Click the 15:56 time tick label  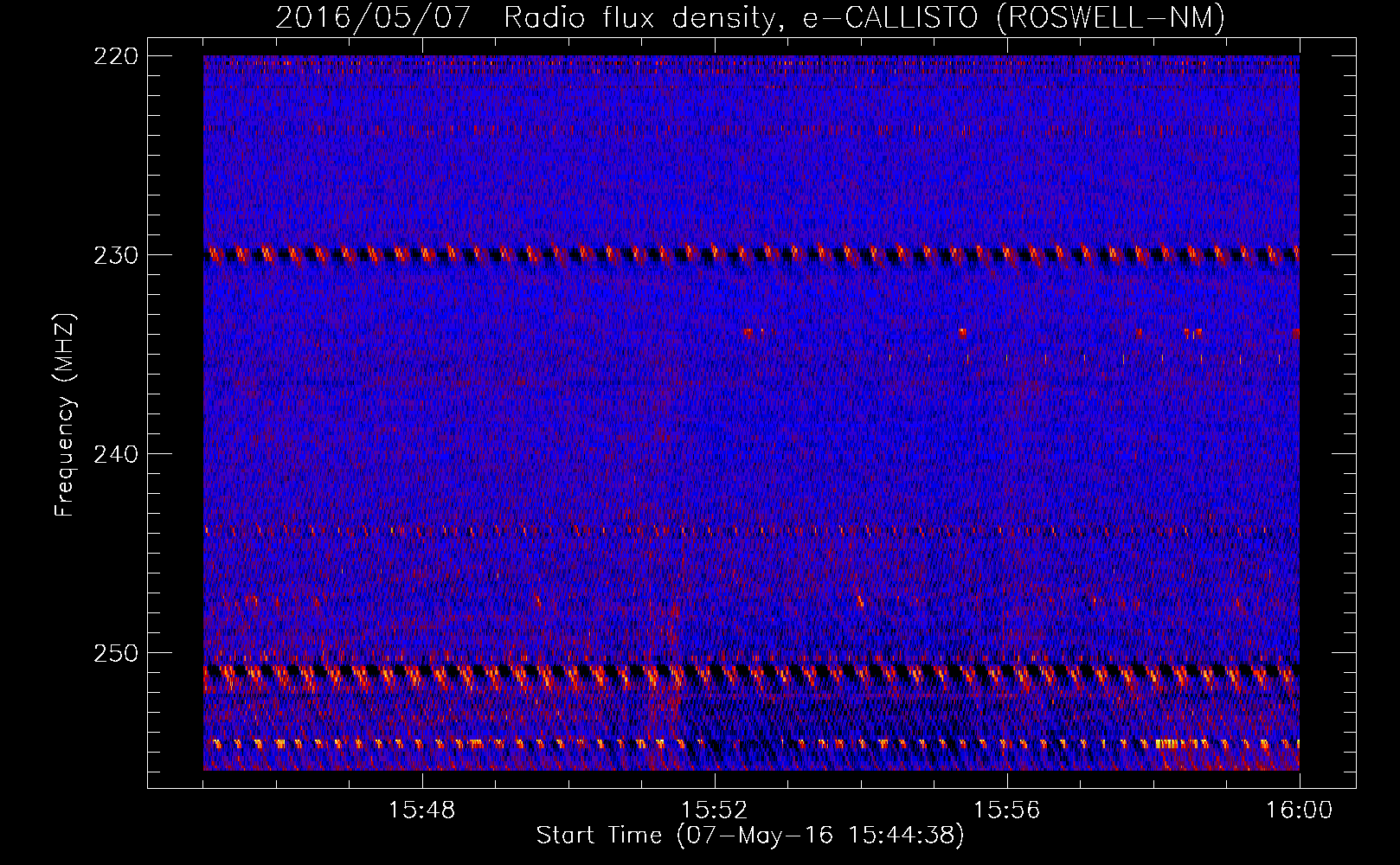coord(1007,811)
